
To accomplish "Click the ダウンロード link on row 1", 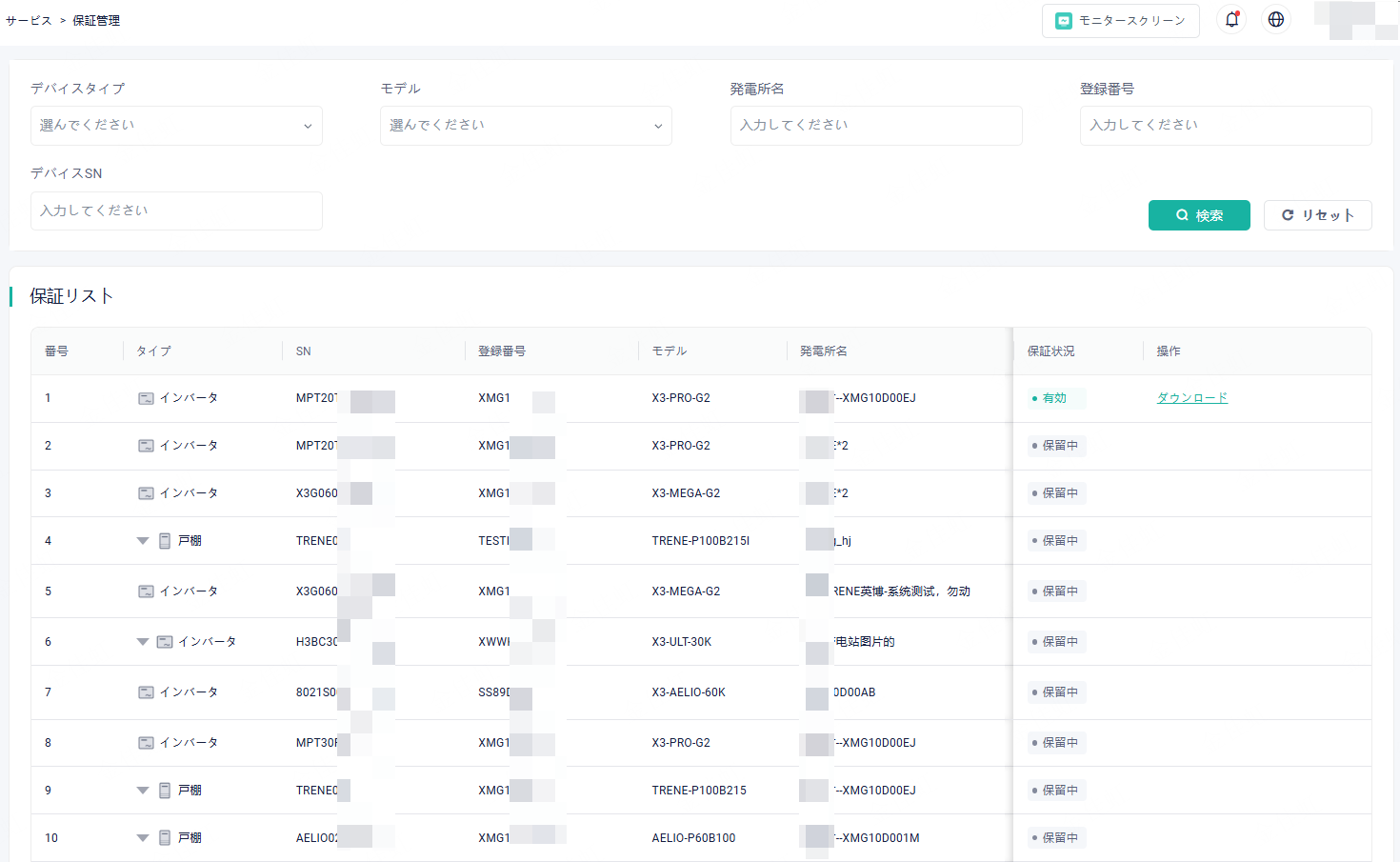I will coord(1192,398).
